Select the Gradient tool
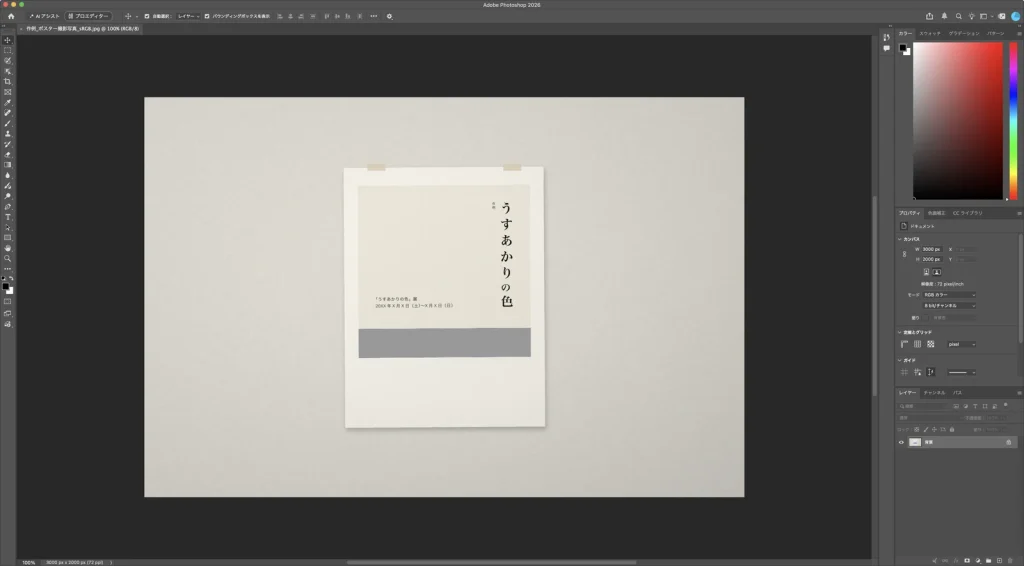 [x=8, y=165]
